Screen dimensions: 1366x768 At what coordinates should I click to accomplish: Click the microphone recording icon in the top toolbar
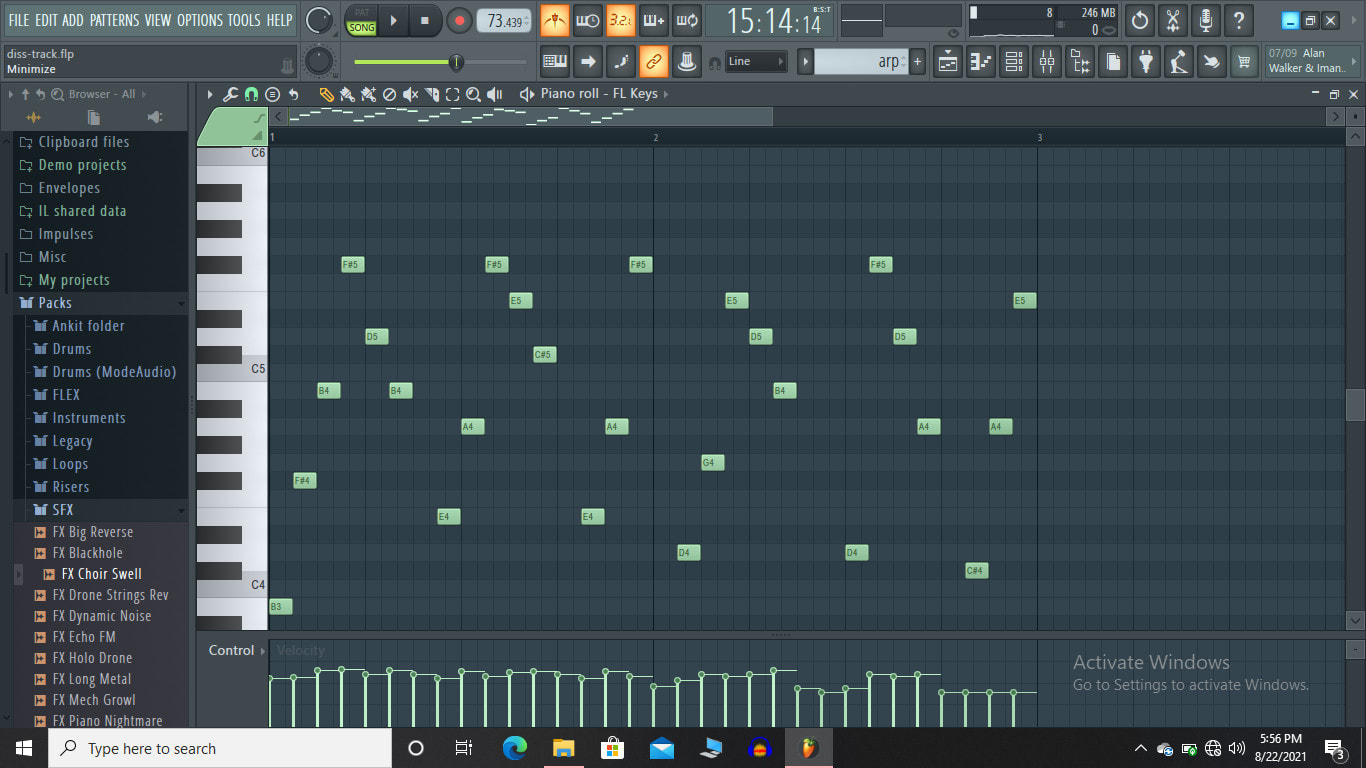1206,20
